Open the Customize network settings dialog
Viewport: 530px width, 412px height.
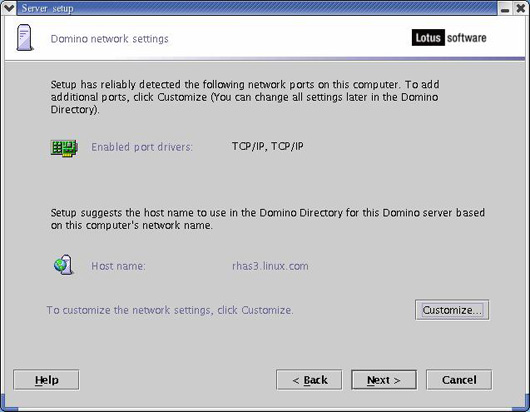[x=452, y=310]
